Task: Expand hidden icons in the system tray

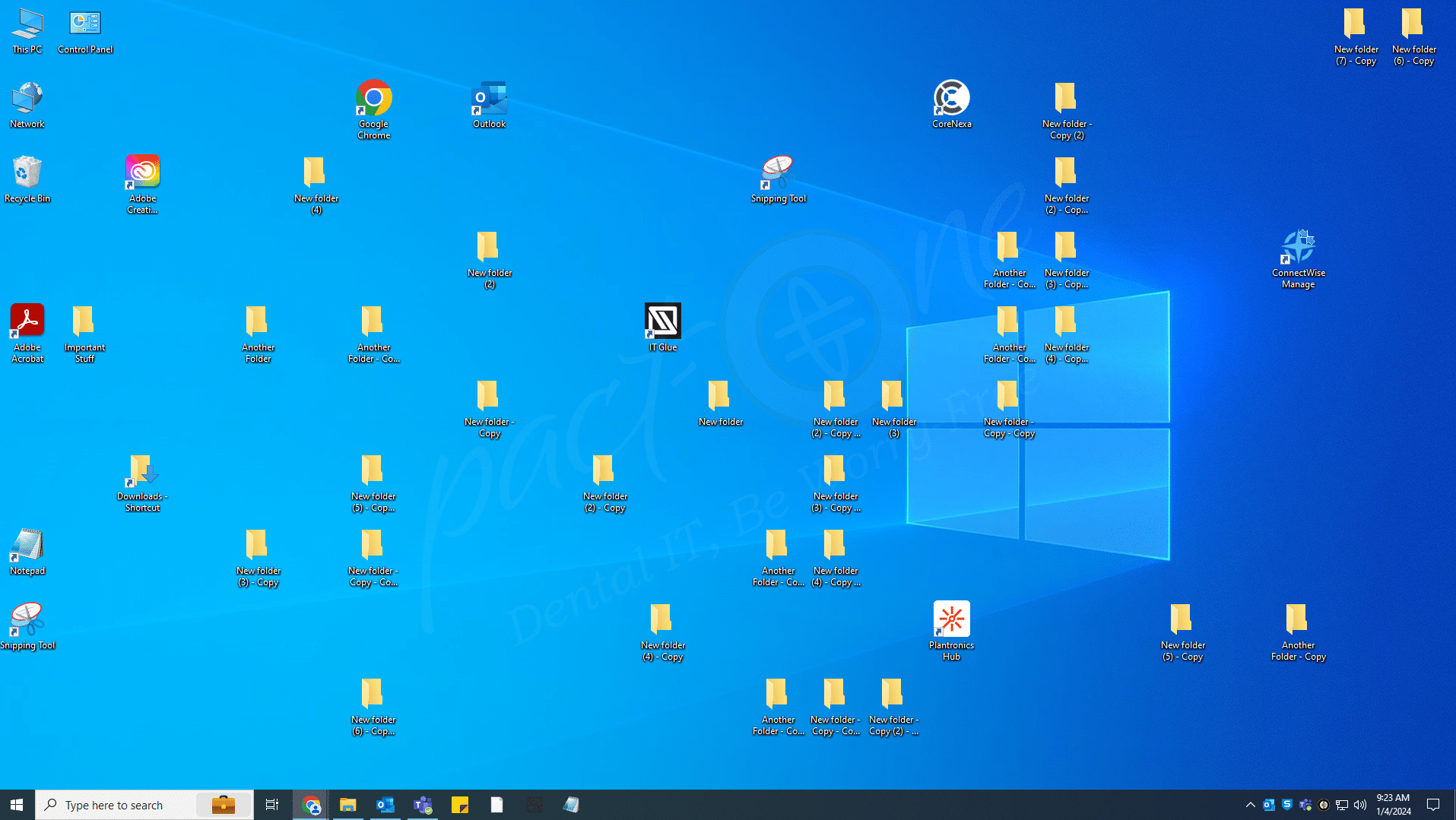Action: (1250, 804)
